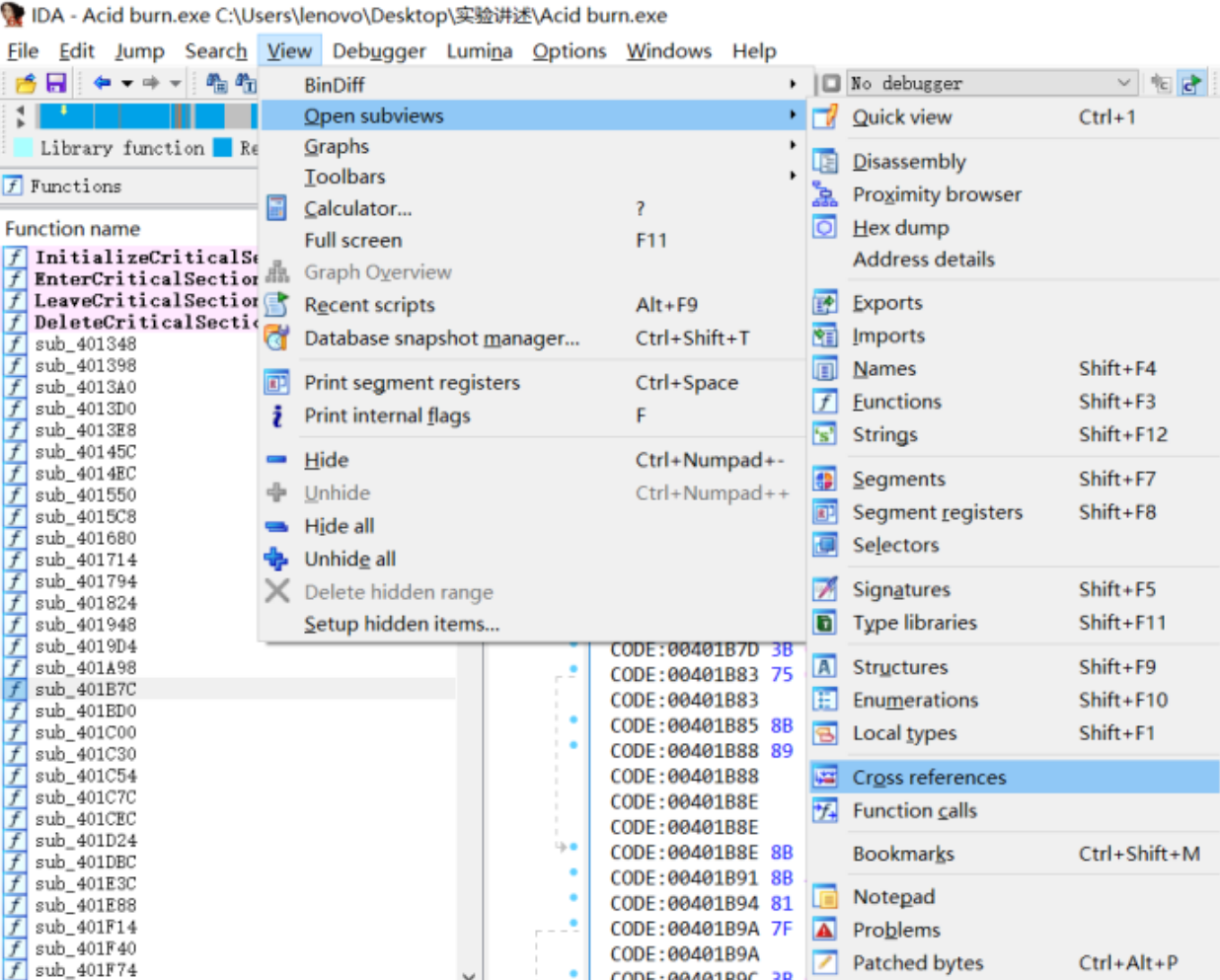Open Database snapshot manager
Viewport: 1220px width, 980px height.
tap(533, 338)
